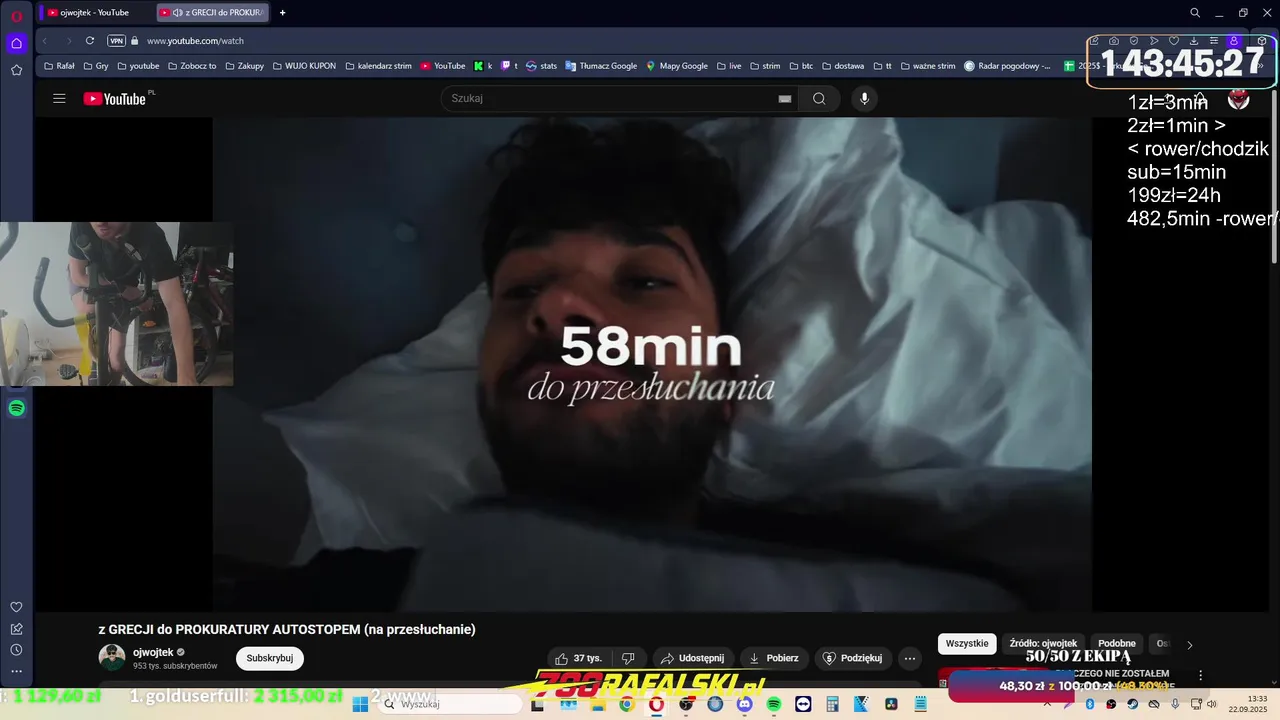Click the video player frame

pos(651,364)
